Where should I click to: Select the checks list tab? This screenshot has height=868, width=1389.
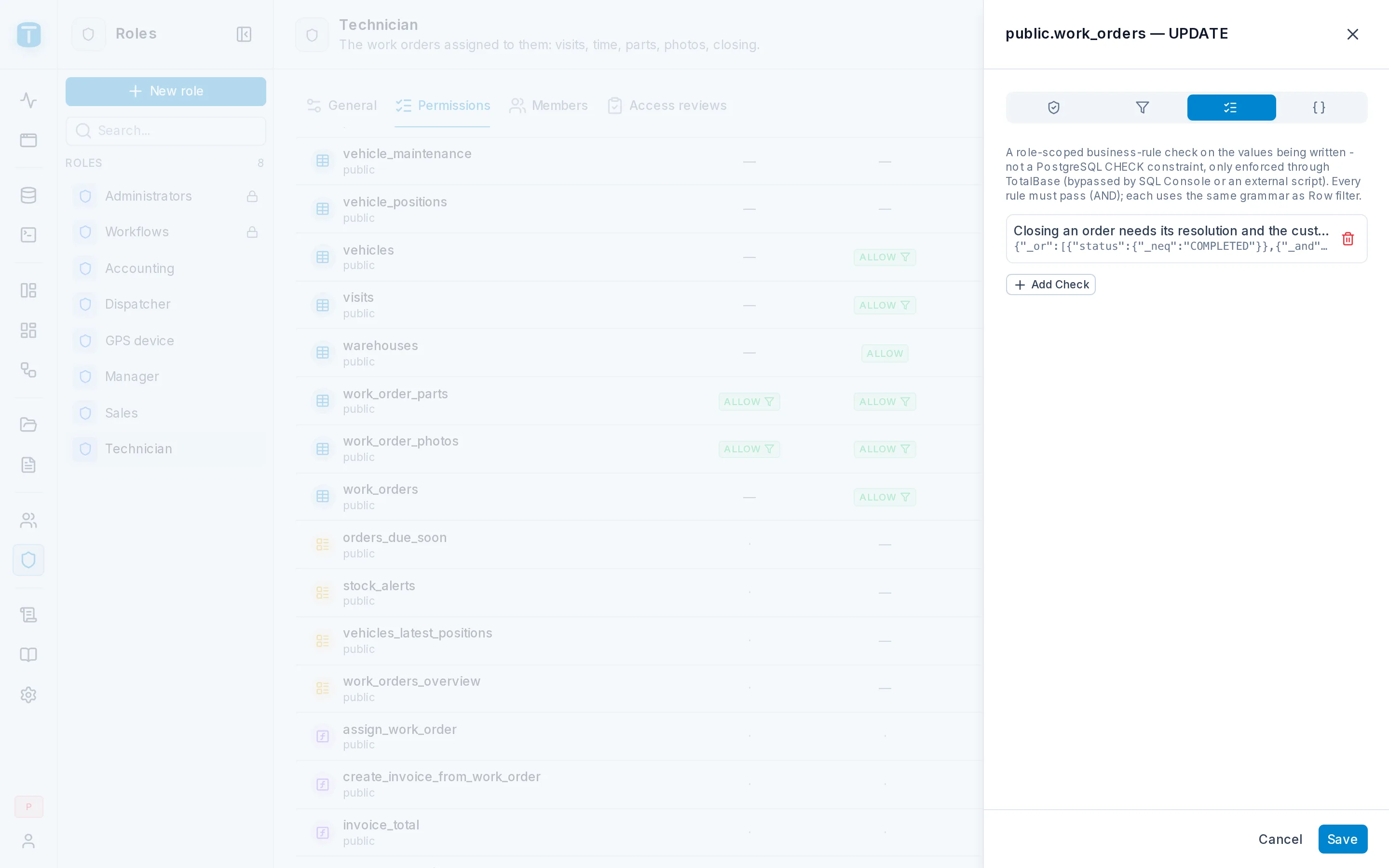point(1231,108)
